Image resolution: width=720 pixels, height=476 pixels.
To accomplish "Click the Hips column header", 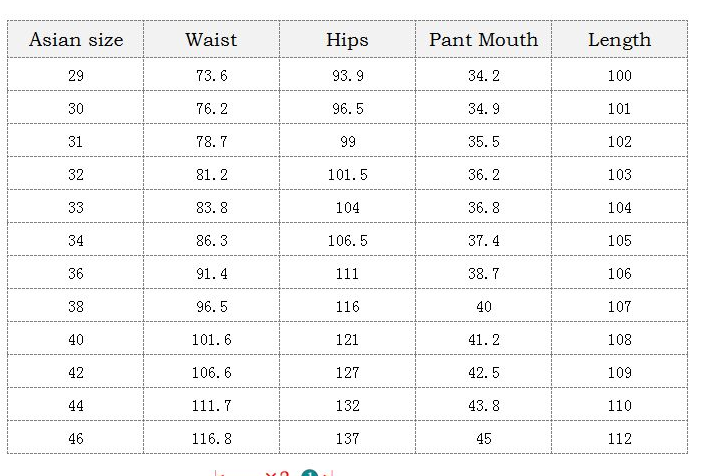I will [x=347, y=40].
